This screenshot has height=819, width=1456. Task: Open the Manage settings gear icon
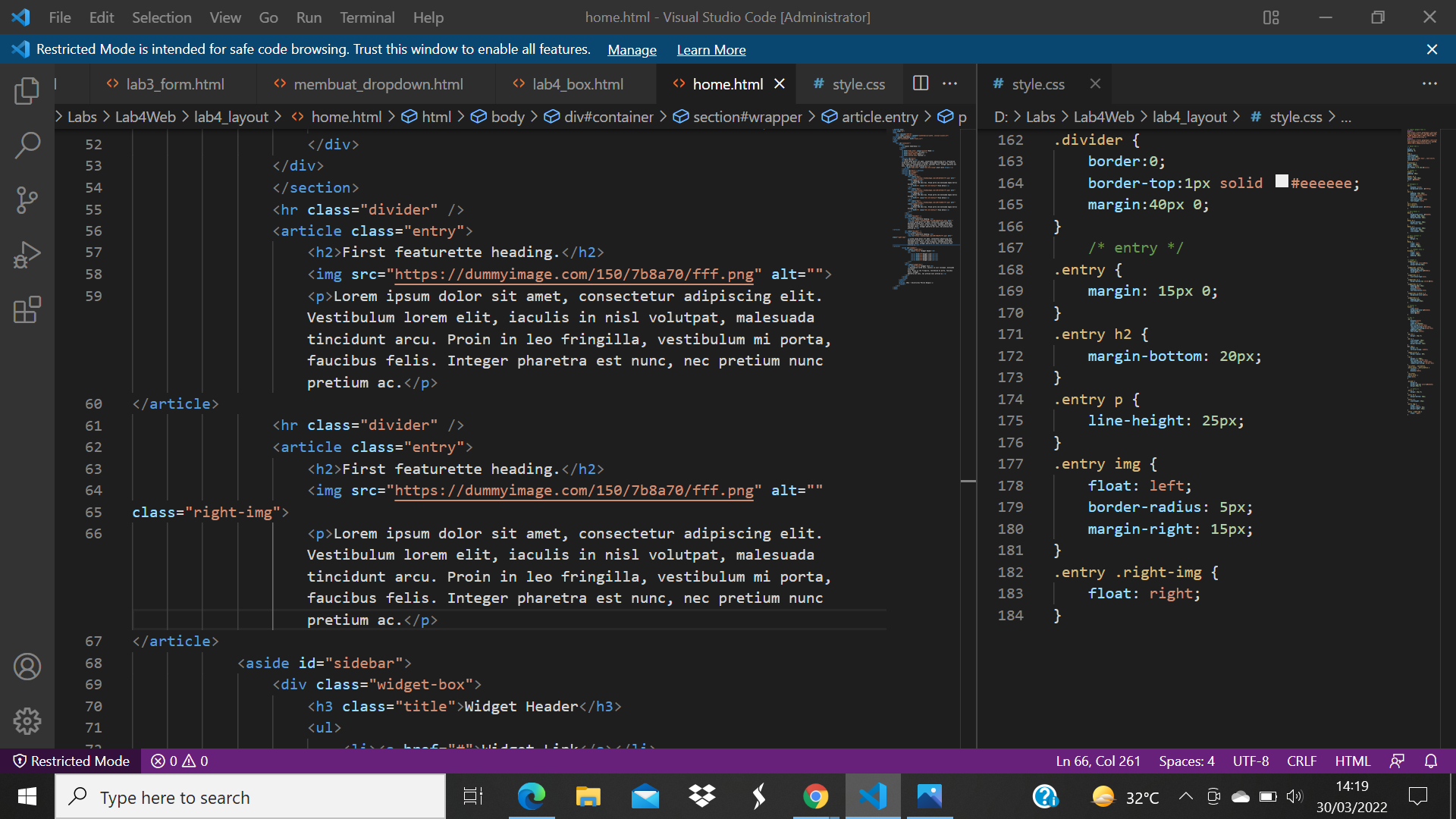coord(27,721)
